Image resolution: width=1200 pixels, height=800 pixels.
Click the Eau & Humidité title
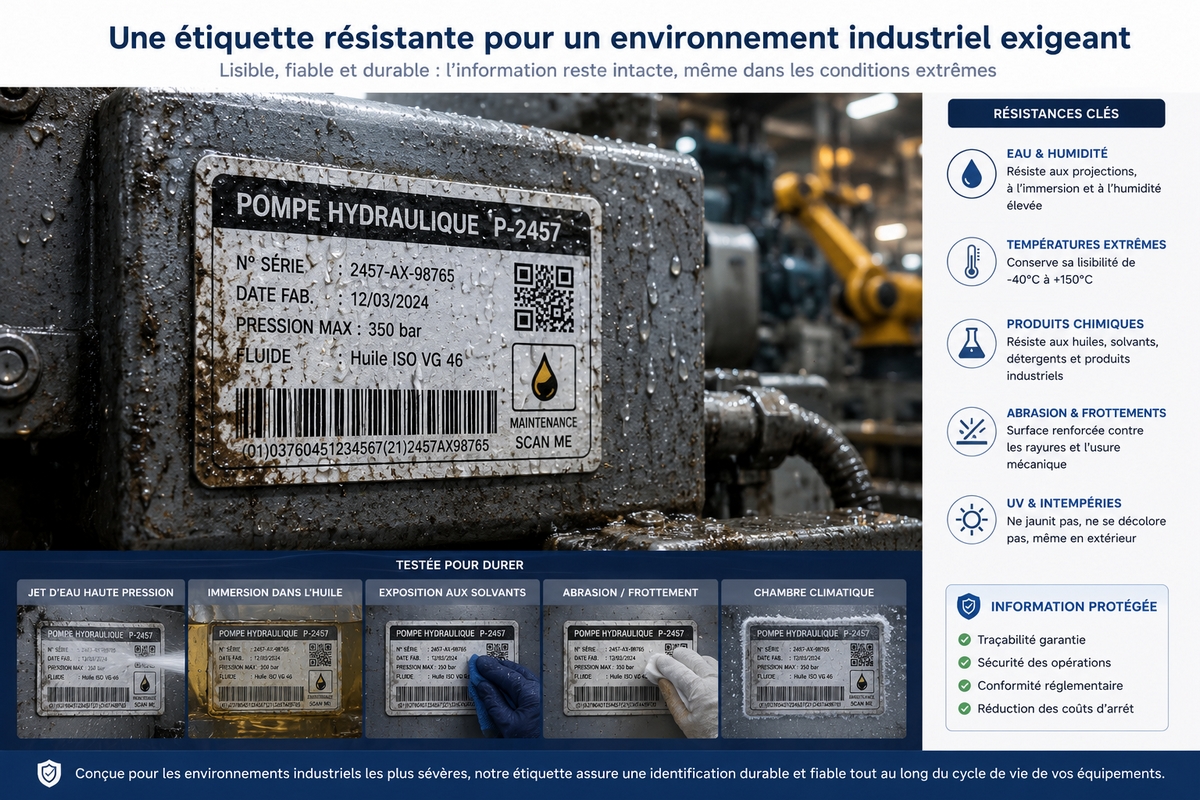click(x=1057, y=154)
